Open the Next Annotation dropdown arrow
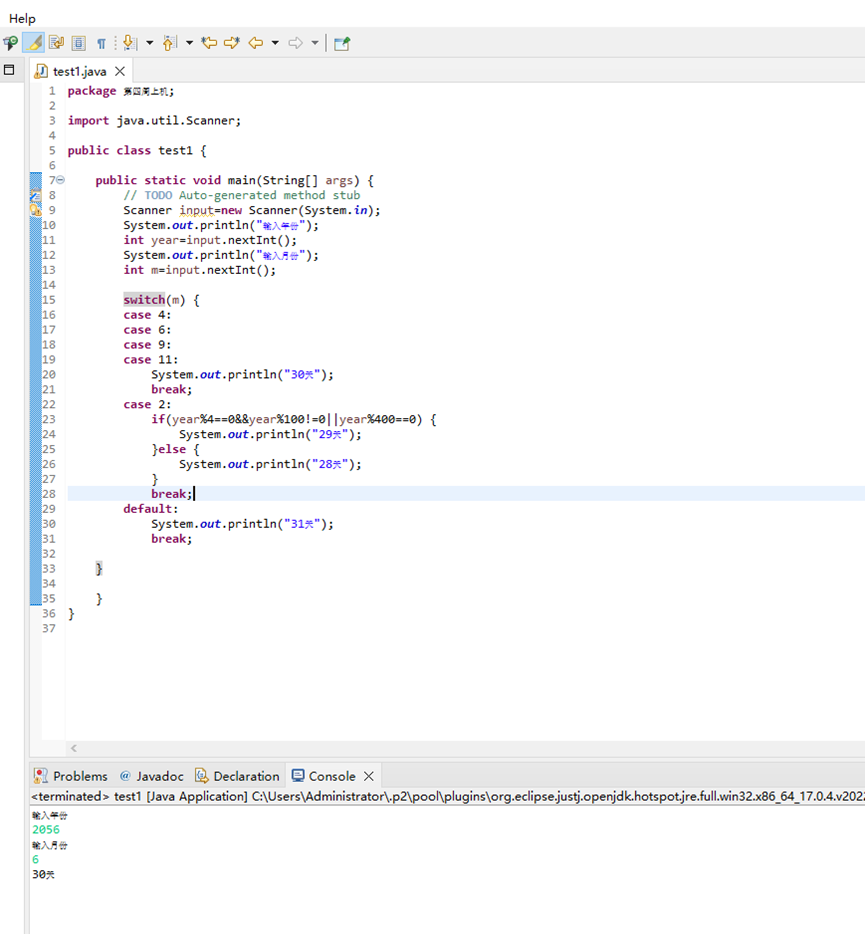865x934 pixels. click(150, 43)
